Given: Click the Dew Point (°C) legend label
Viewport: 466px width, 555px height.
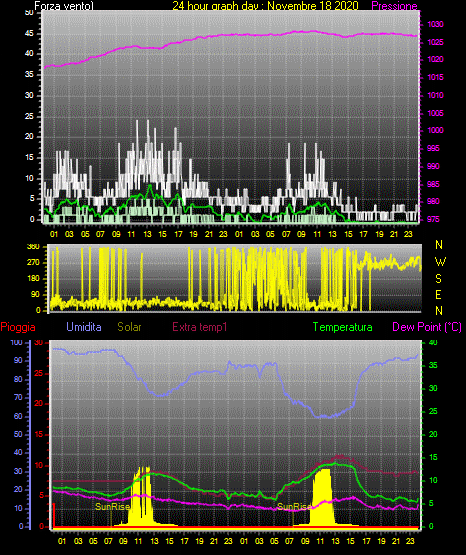Looking at the screenshot, I should [427, 327].
